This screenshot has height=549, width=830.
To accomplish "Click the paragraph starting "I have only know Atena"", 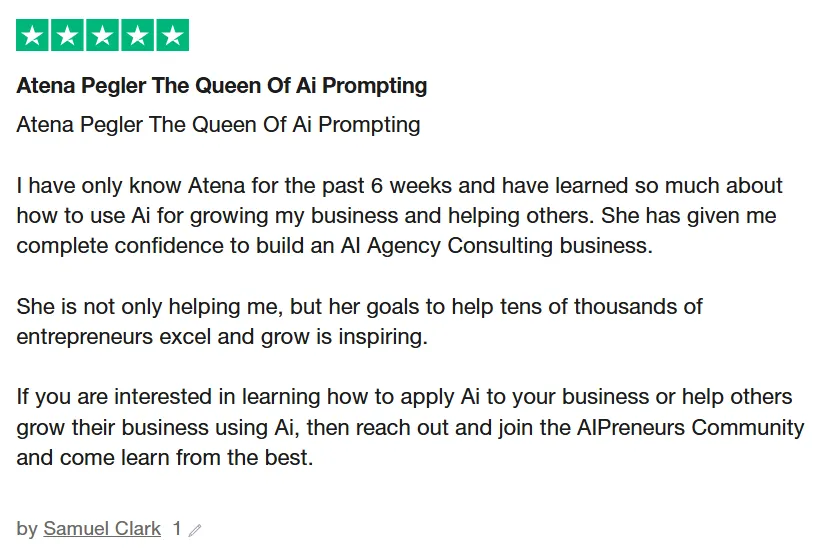I will [400, 216].
